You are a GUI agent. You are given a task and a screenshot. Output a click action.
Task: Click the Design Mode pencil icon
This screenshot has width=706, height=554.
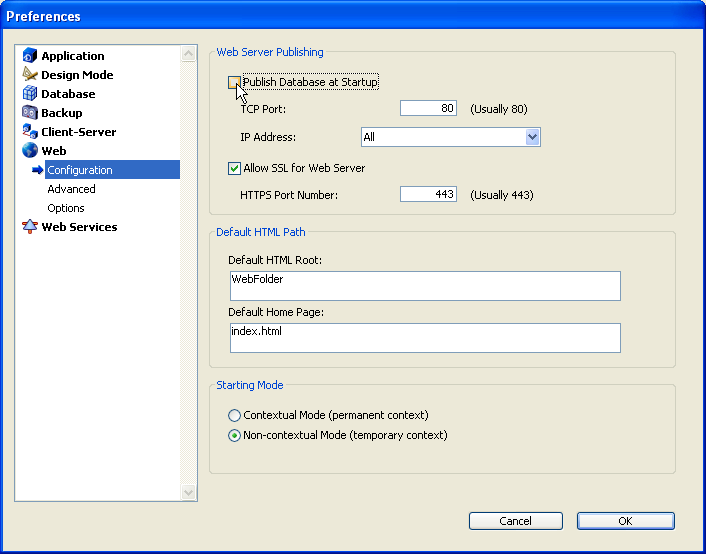tap(30, 75)
